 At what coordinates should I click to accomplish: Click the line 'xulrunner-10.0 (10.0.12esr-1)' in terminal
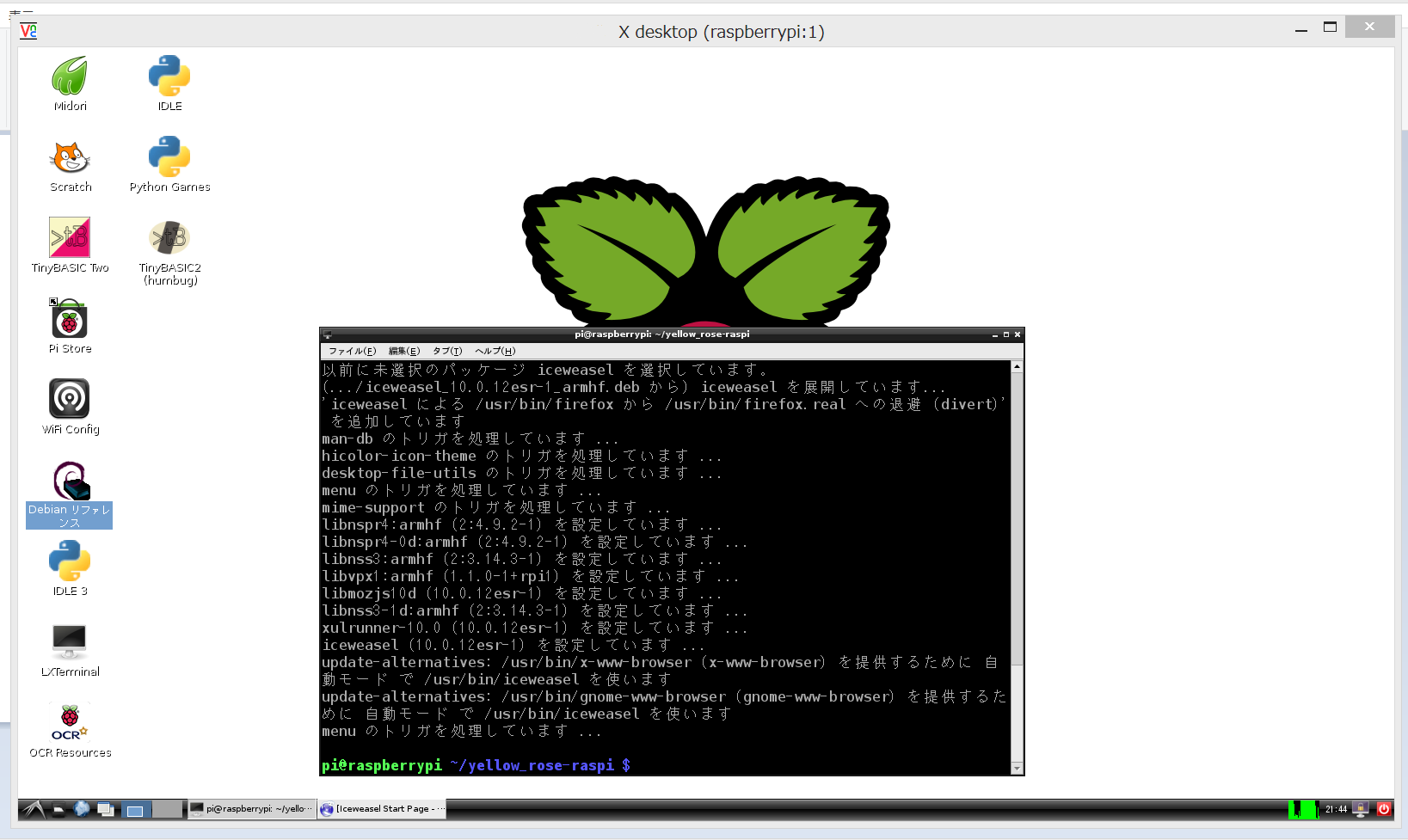(535, 628)
